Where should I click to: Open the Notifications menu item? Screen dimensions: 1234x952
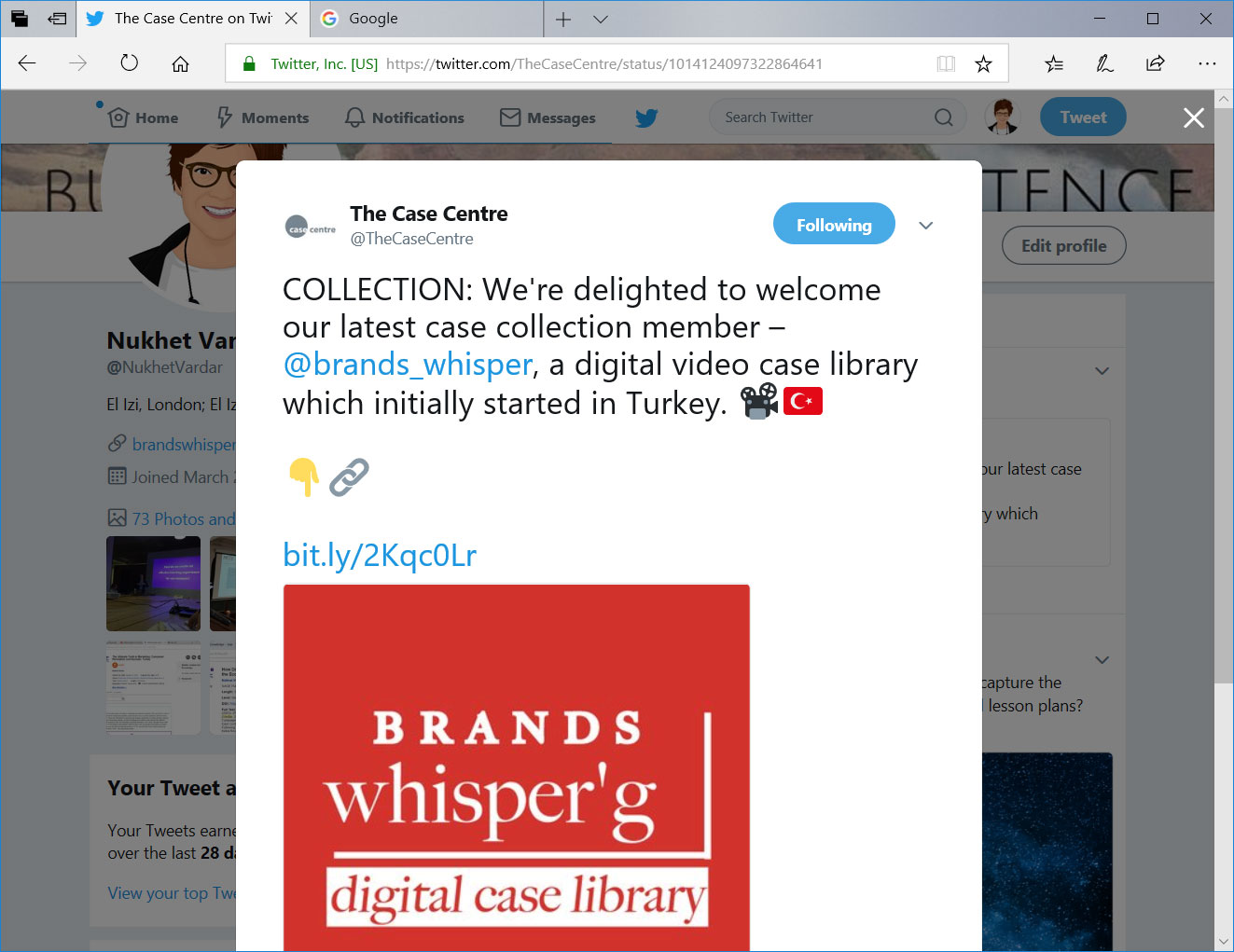405,117
